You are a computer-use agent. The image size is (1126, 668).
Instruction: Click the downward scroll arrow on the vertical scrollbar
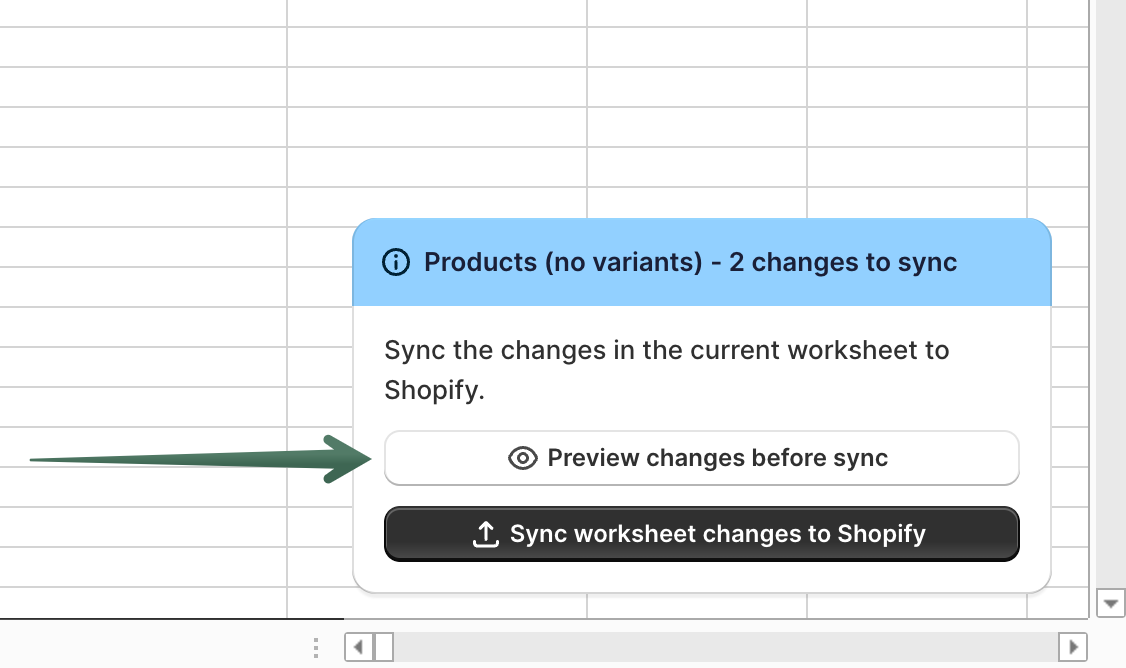1110,603
